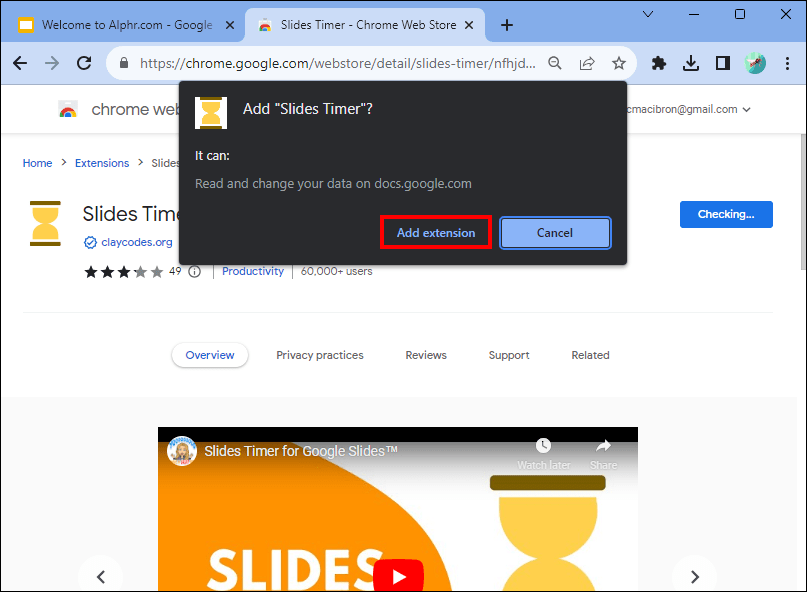Click the zoom magnifier icon in address bar
807x592 pixels.
[555, 63]
